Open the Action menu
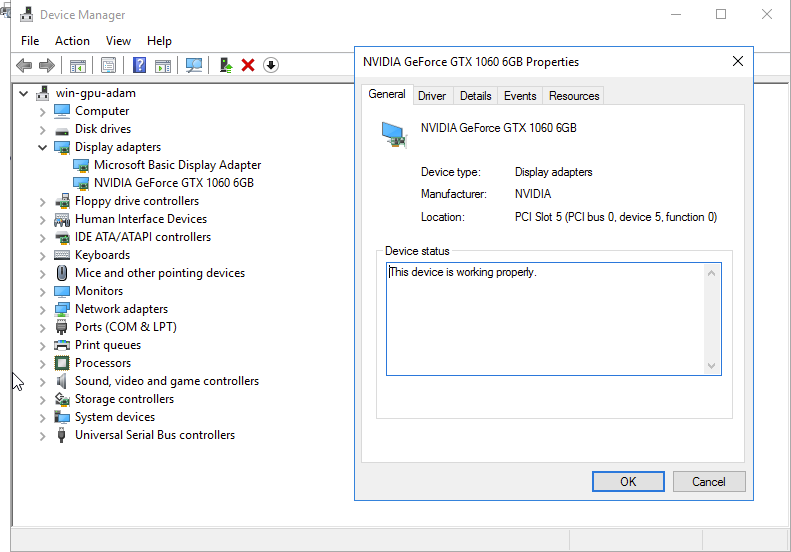Image resolution: width=791 pixels, height=552 pixels. click(x=72, y=41)
